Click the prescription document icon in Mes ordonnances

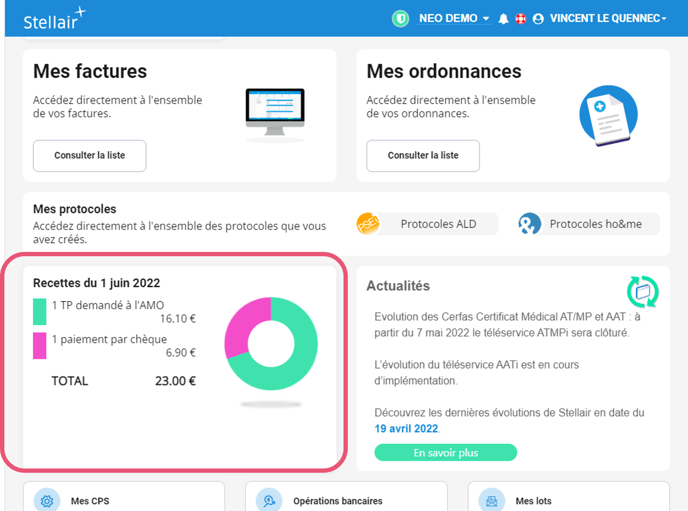(608, 114)
